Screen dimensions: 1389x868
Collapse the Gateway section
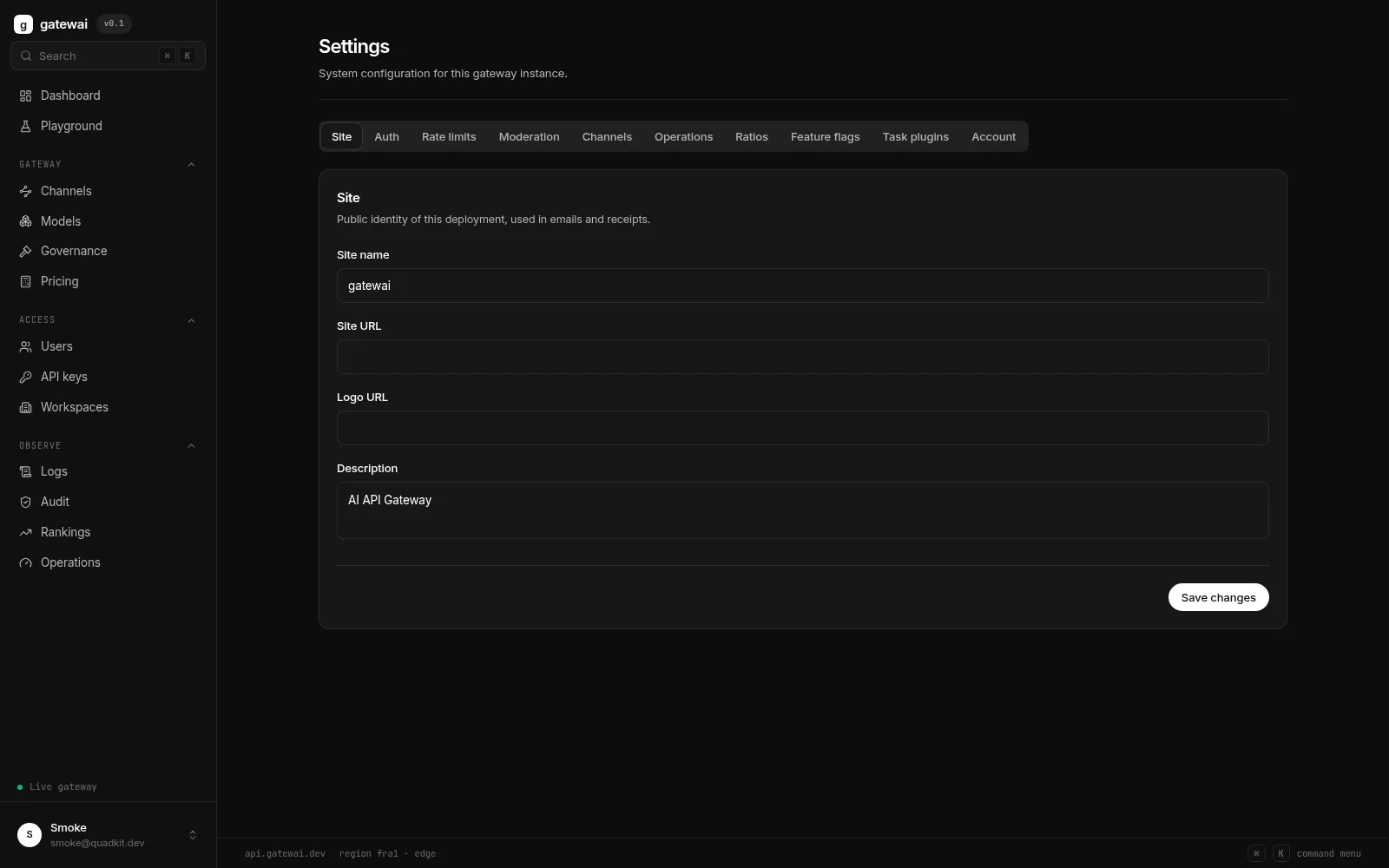point(192,164)
